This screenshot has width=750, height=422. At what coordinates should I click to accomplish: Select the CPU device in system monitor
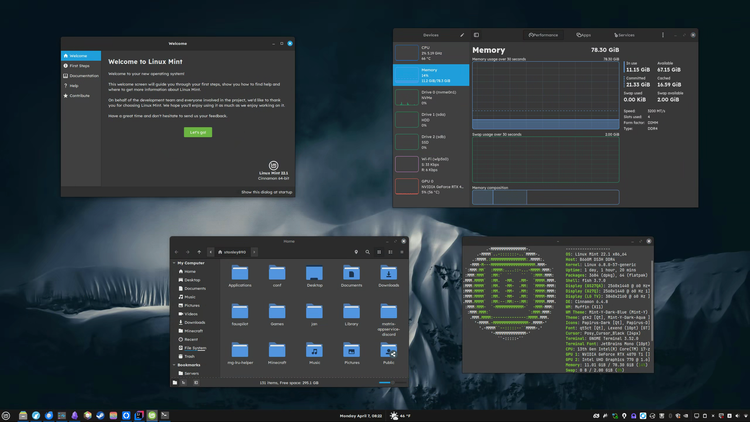click(x=431, y=53)
